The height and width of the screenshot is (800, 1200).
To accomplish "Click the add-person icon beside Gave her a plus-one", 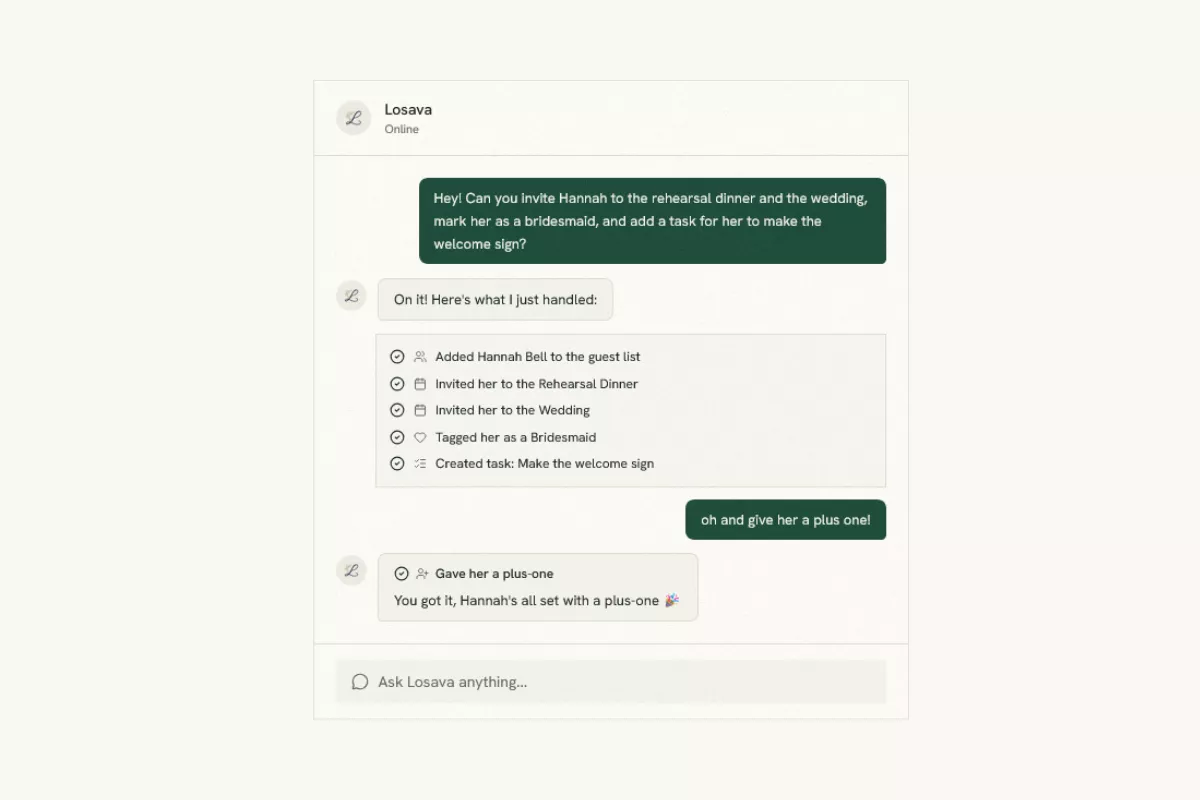I will [422, 574].
